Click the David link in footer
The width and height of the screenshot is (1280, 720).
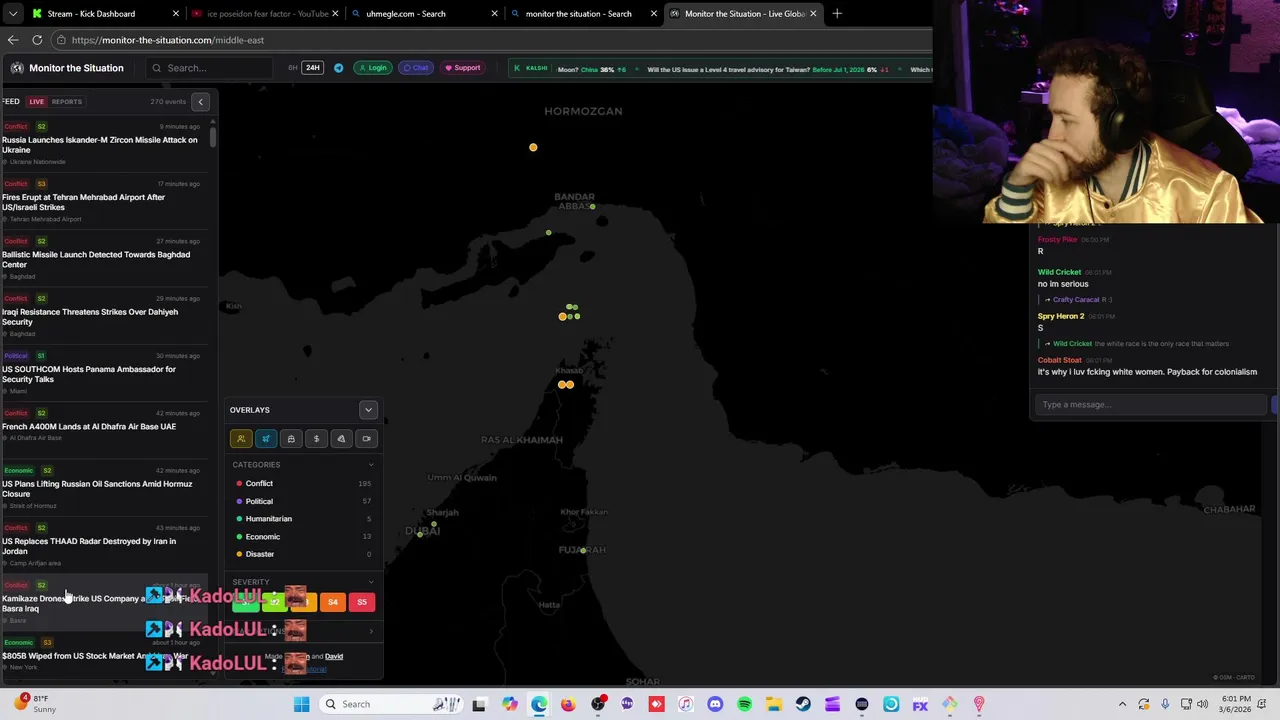pos(334,657)
